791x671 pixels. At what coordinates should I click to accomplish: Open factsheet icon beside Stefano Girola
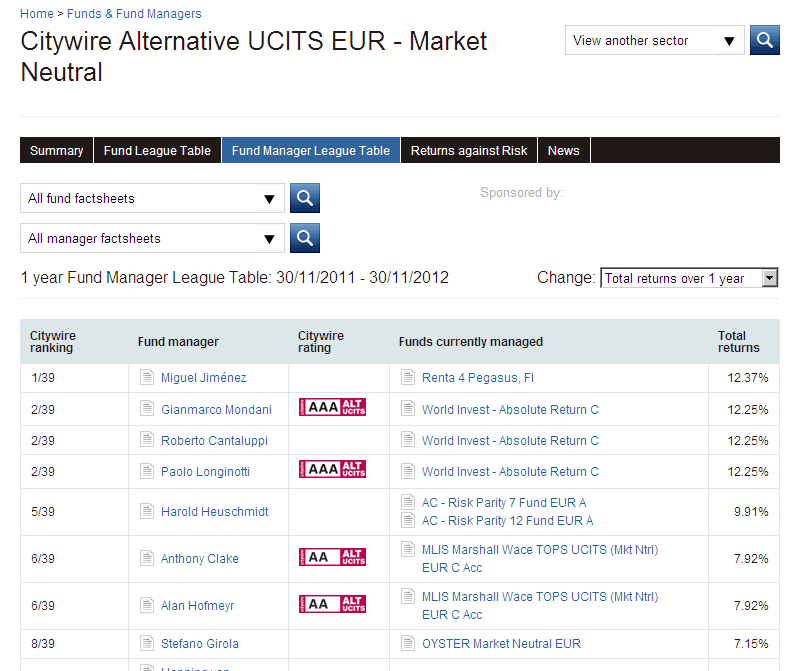(147, 643)
